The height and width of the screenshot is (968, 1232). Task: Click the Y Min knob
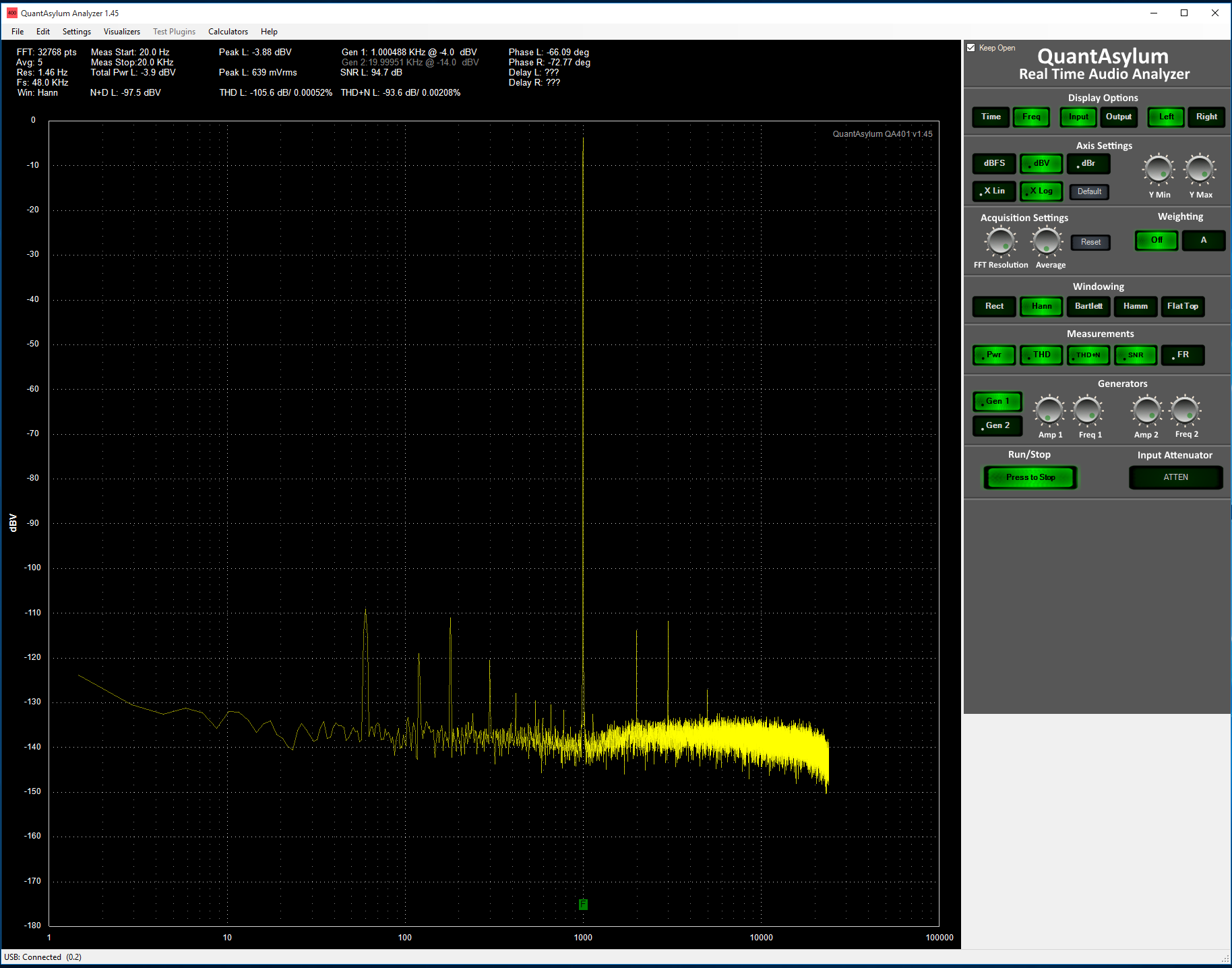coord(1159,169)
